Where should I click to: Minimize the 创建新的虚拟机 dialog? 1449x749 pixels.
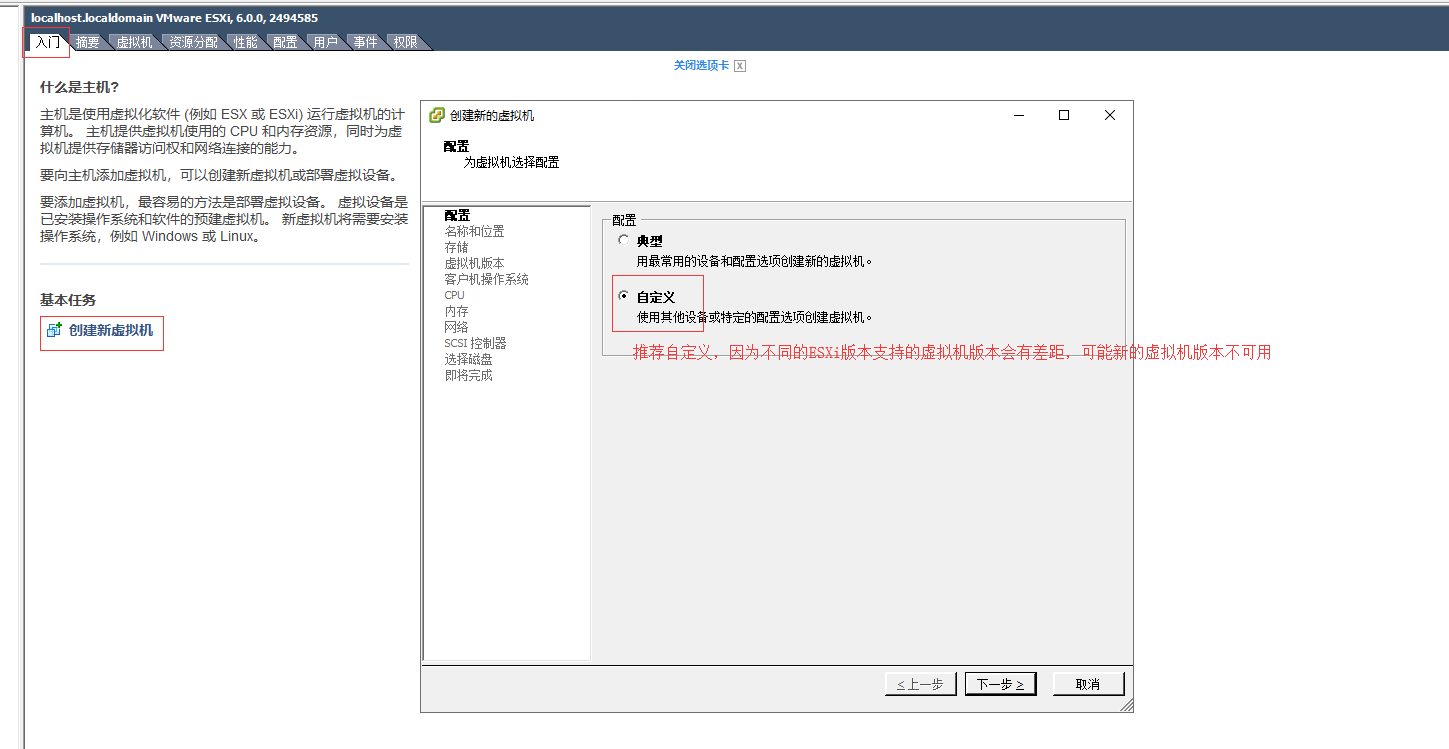[x=1018, y=115]
